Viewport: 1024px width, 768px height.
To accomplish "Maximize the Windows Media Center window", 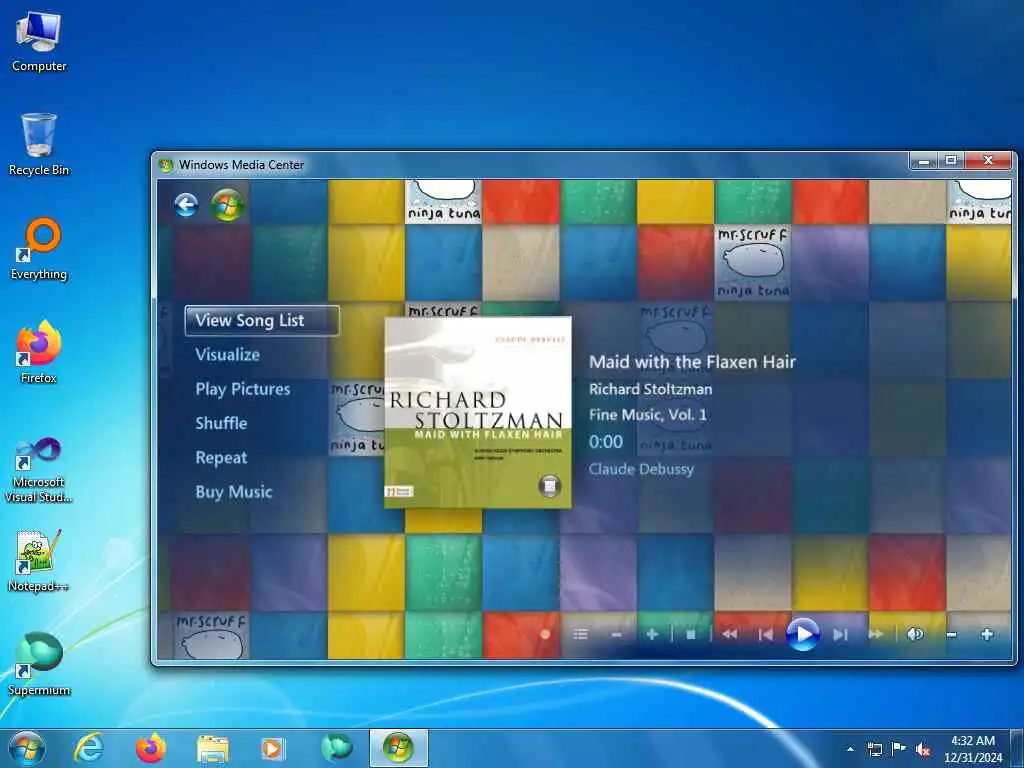I will pyautogui.click(x=952, y=160).
